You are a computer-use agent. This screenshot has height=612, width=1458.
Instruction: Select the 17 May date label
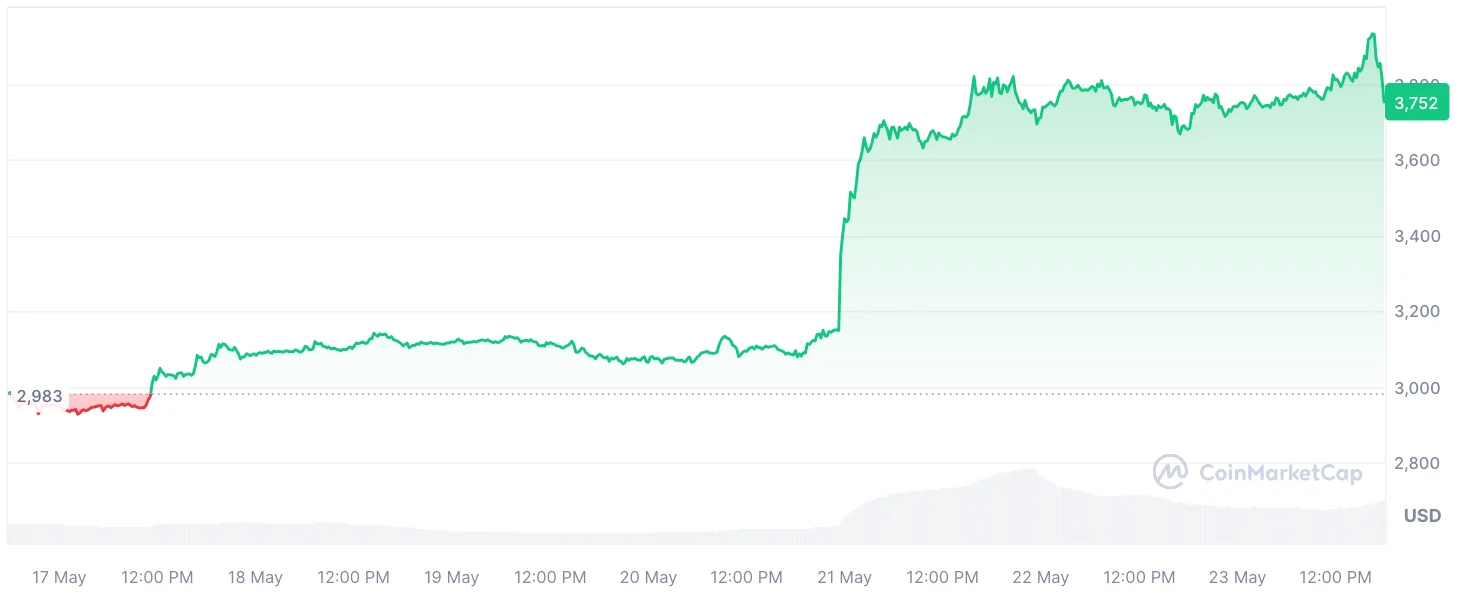[x=59, y=578]
